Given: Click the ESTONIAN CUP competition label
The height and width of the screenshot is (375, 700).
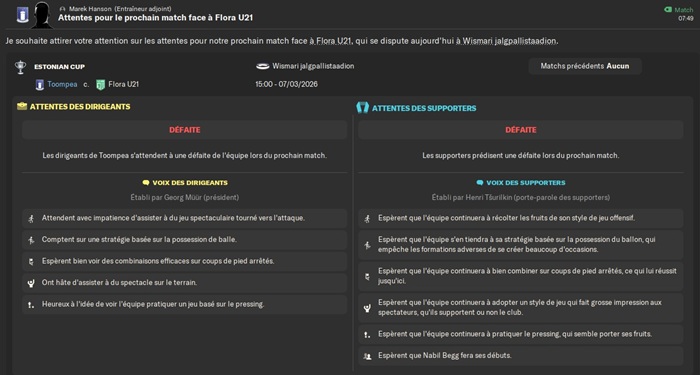Looking at the screenshot, I should [x=59, y=67].
